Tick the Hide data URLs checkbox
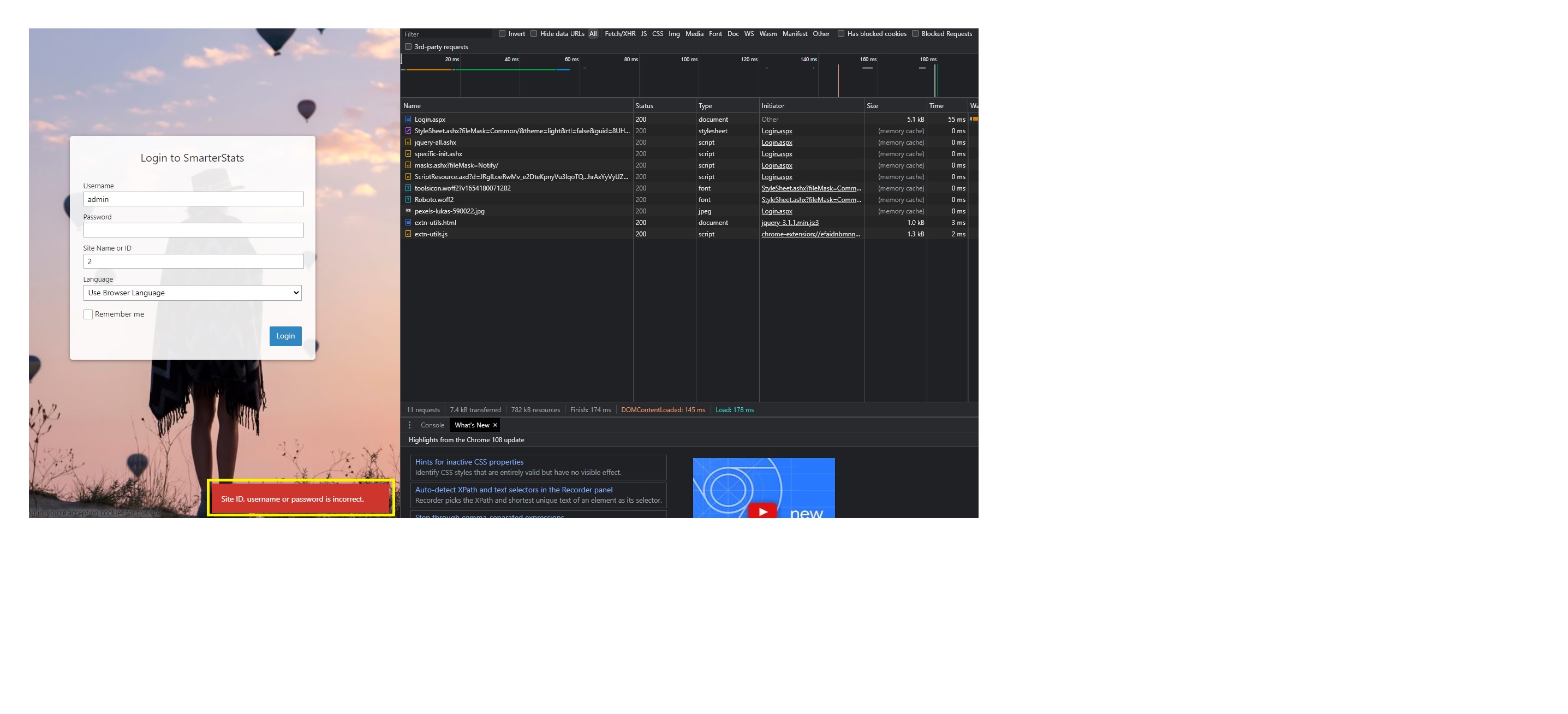 534,33
